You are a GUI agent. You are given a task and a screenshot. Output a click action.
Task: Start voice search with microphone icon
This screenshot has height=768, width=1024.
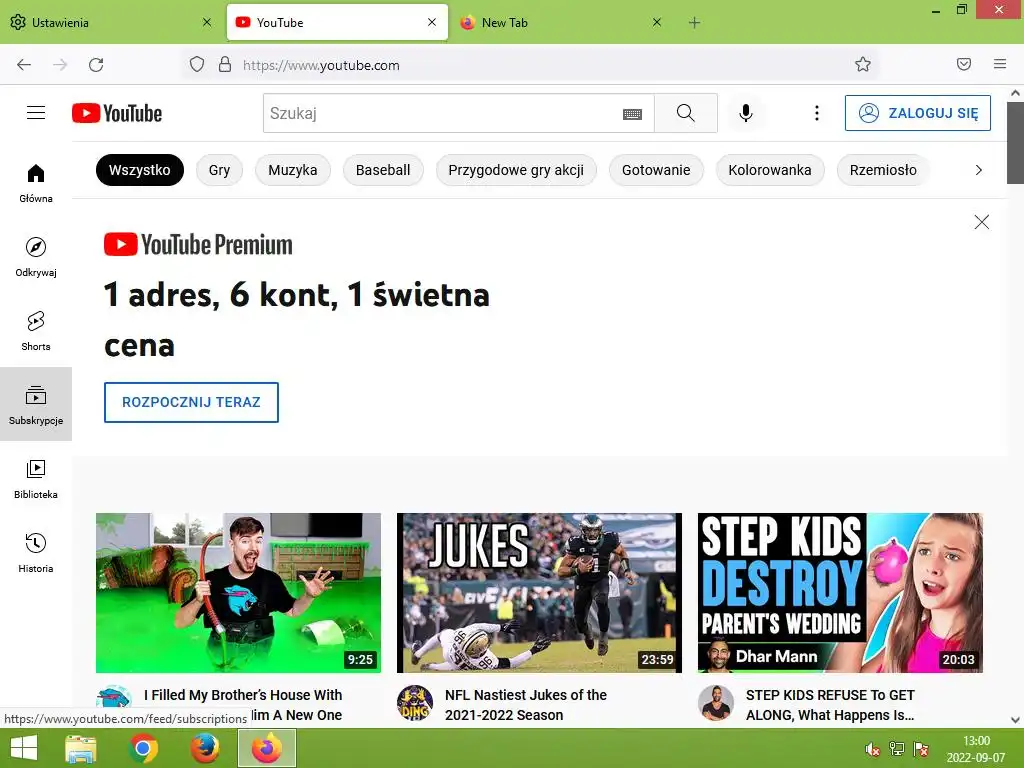tap(746, 113)
